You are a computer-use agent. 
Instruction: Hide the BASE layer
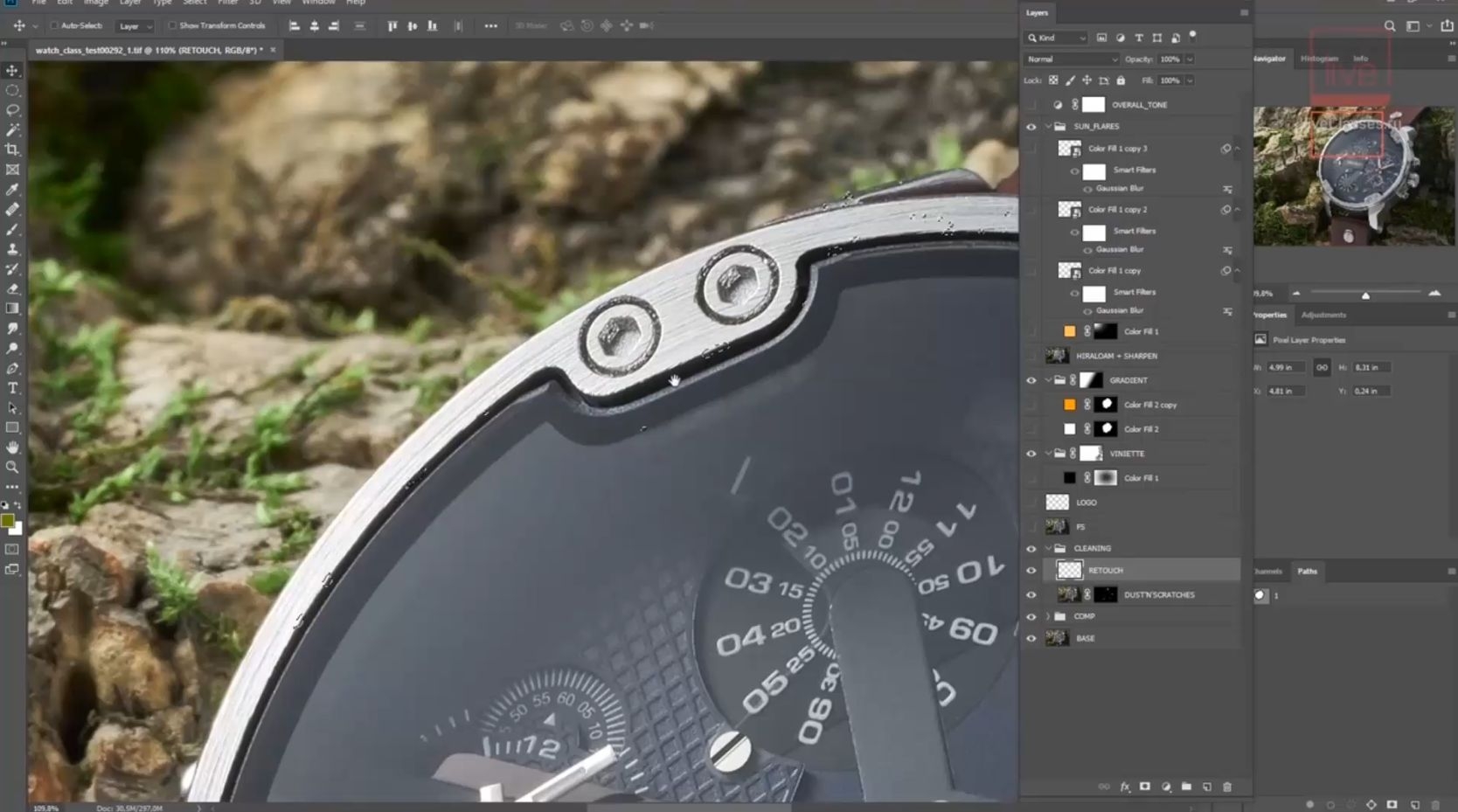tap(1031, 639)
